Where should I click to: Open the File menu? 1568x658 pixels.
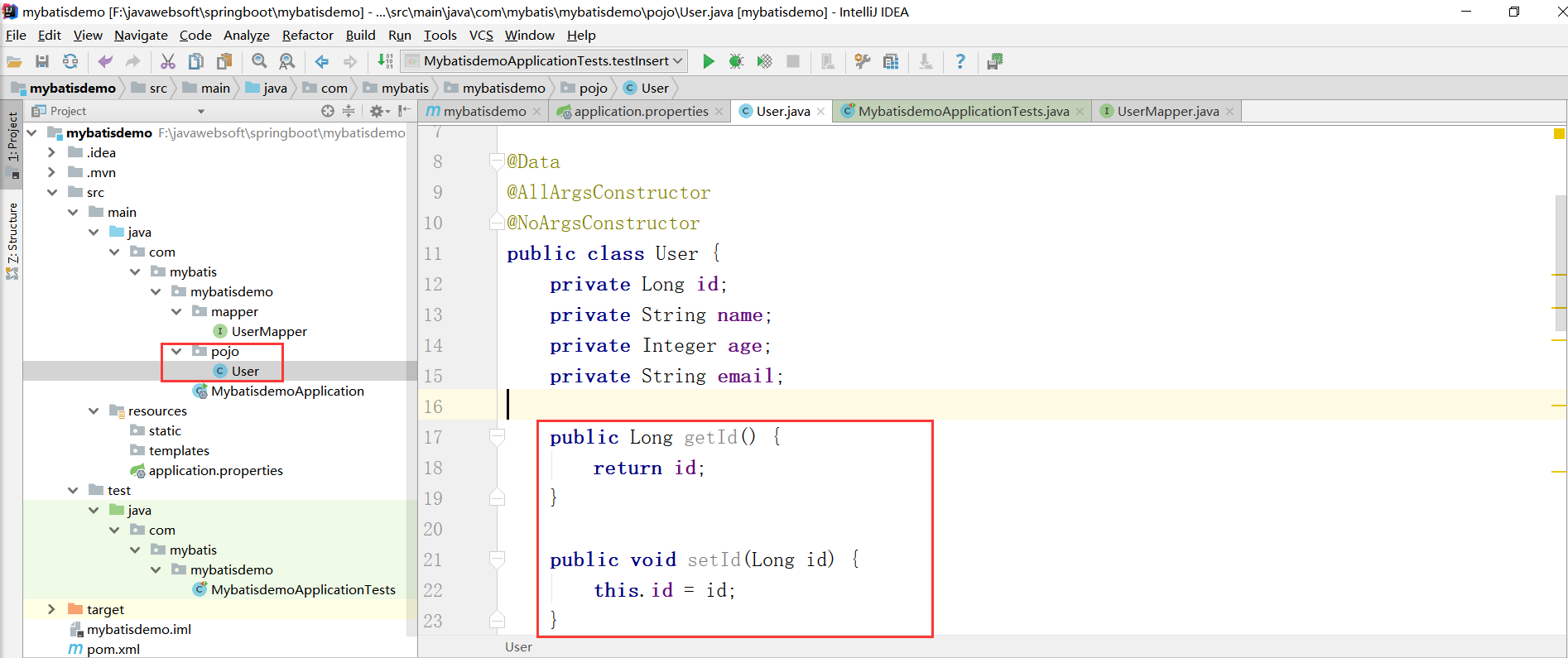coord(16,35)
